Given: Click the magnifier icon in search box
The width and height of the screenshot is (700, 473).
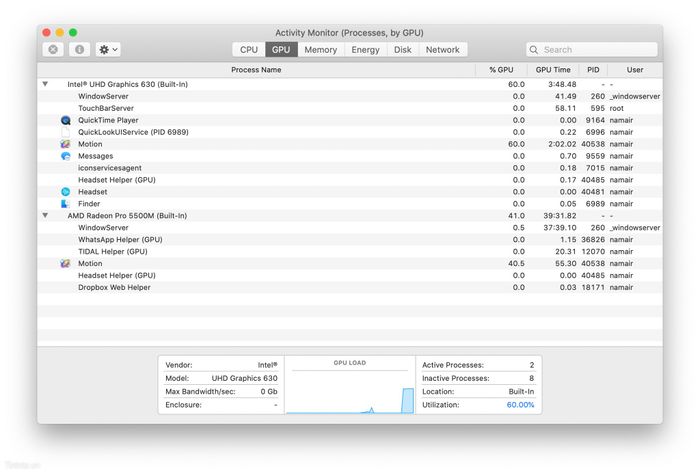Looking at the screenshot, I should 533,50.
